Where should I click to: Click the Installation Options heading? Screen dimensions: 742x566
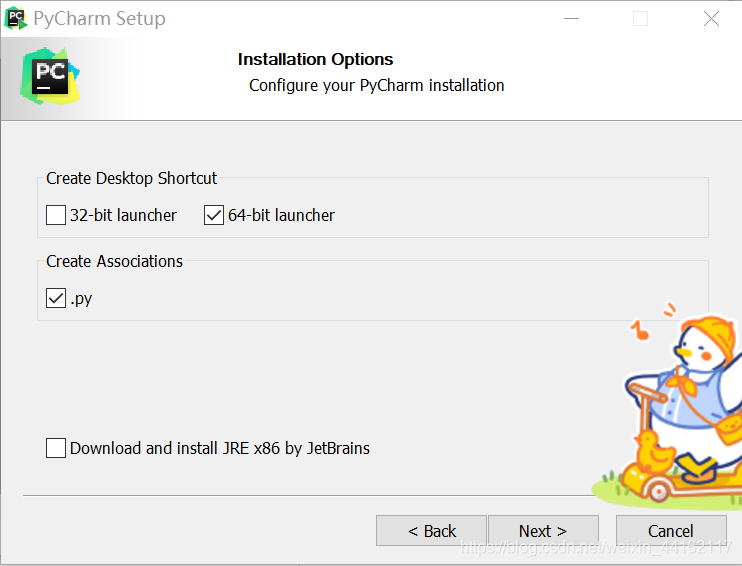(x=315, y=60)
